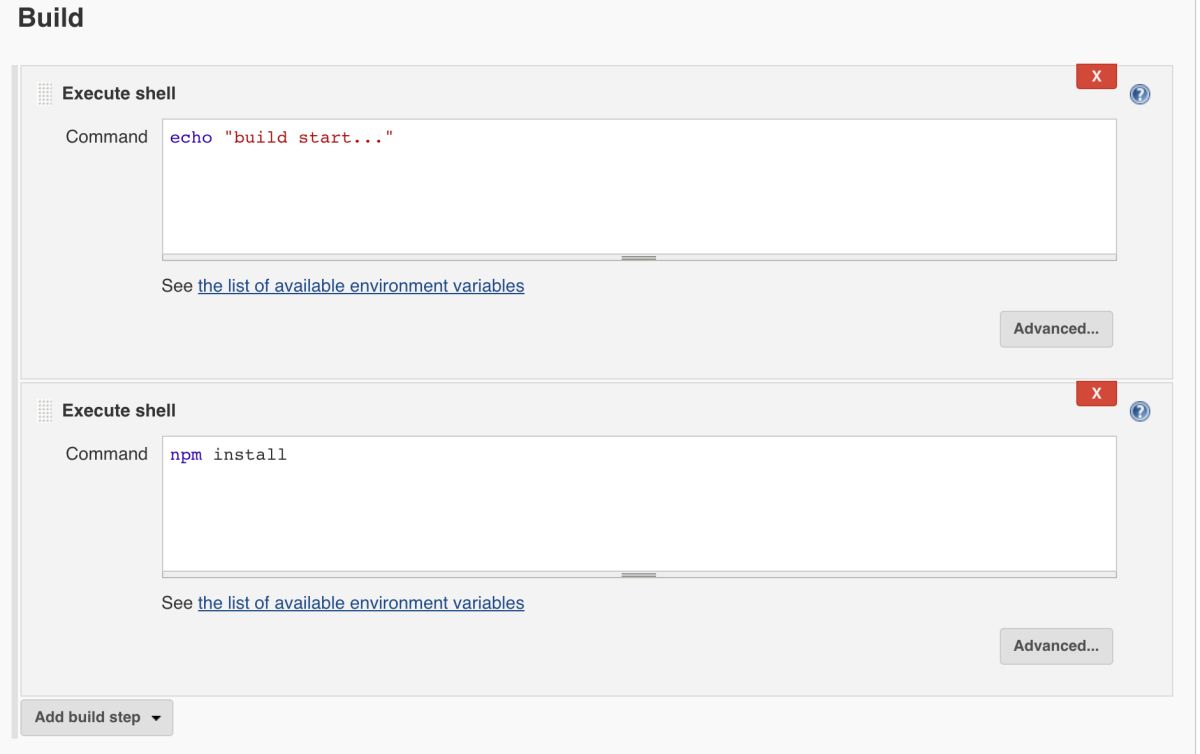Open help for the first Execute shell step
1200x754 pixels.
click(1139, 95)
